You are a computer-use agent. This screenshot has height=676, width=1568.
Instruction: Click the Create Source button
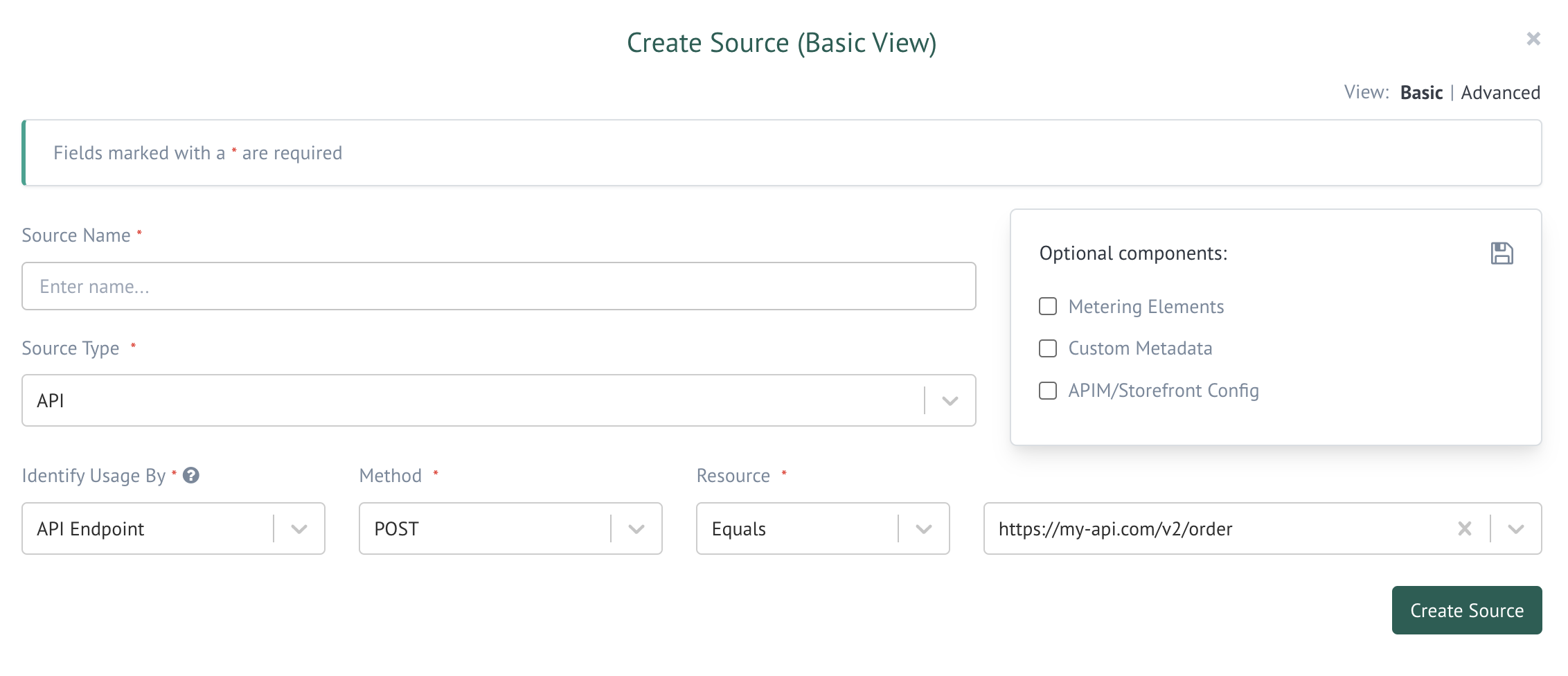coord(1466,610)
